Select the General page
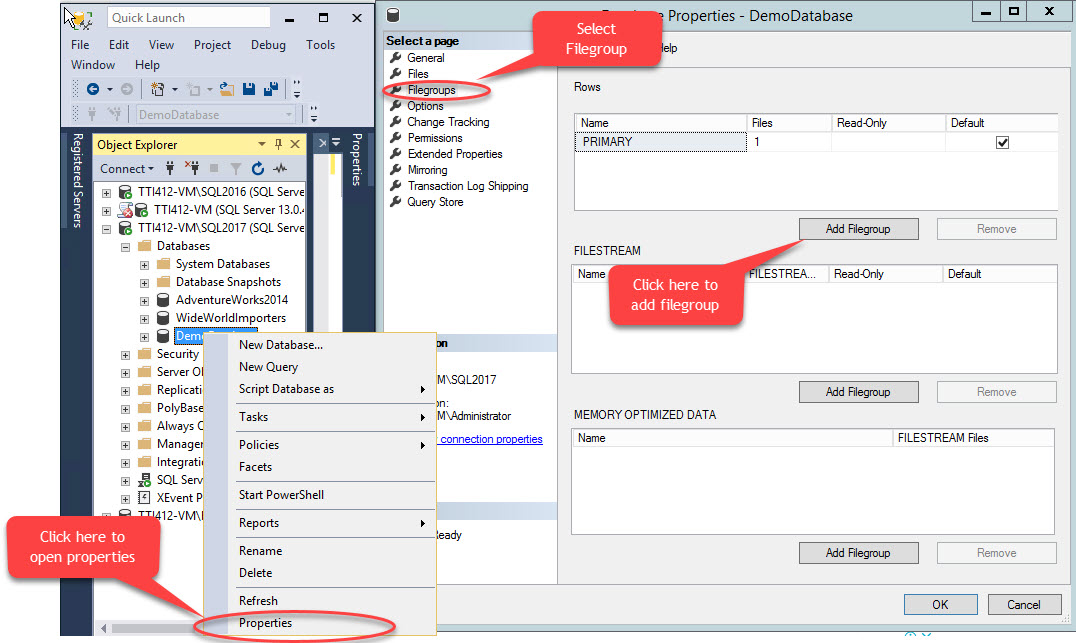 425,58
